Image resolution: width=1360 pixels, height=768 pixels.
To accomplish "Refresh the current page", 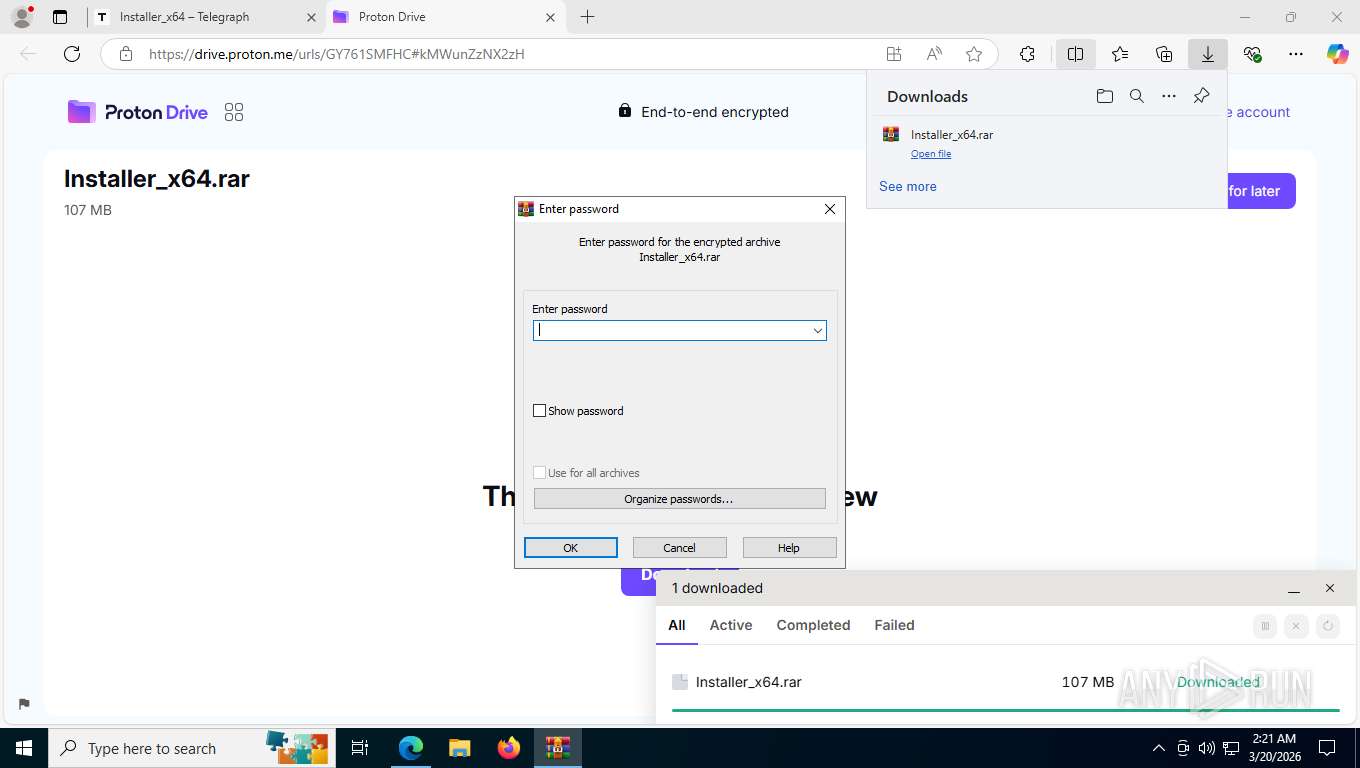I will point(72,54).
